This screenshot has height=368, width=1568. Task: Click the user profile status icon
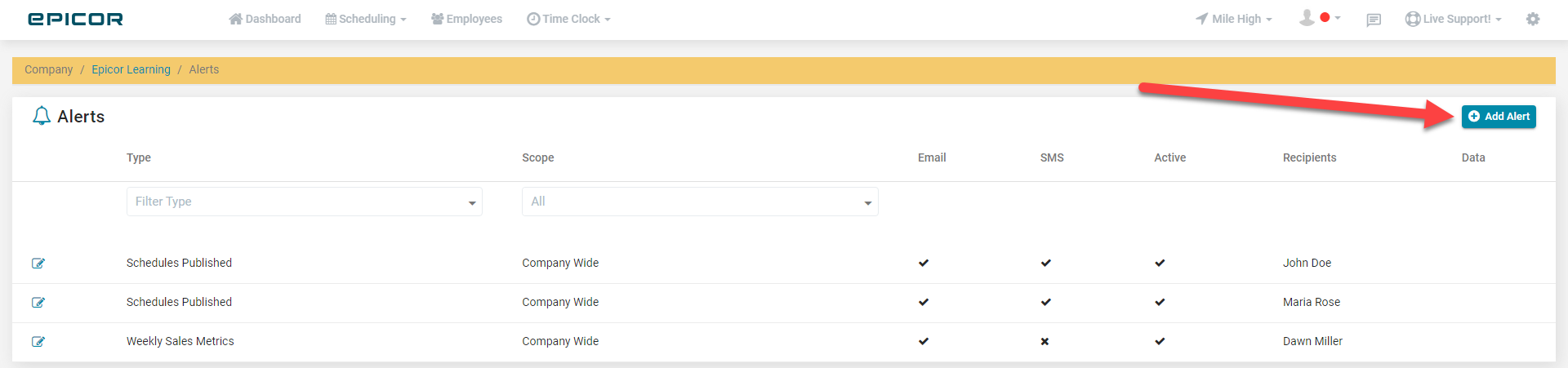coord(1320,18)
